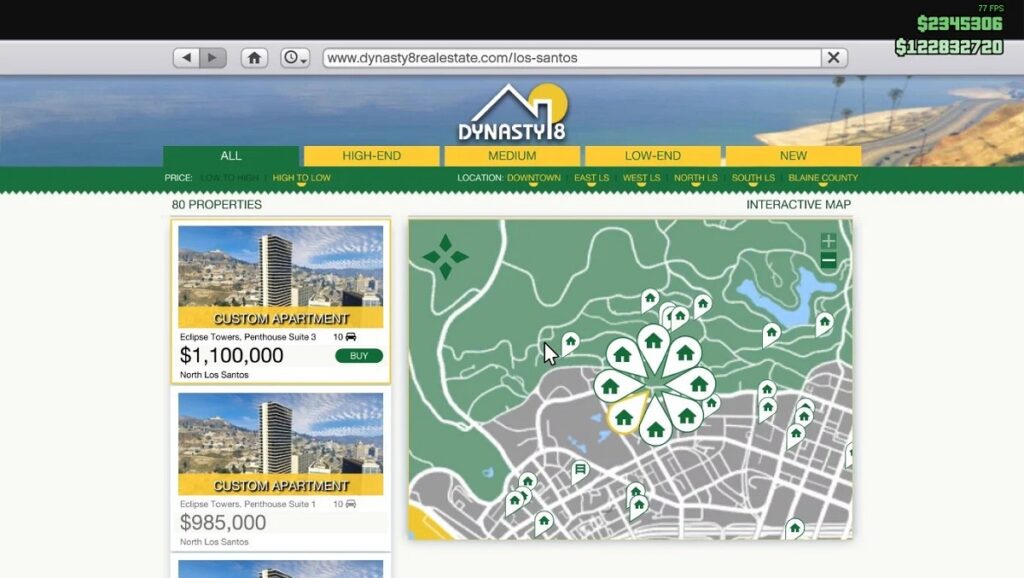Screen dimensions: 1024x578
Task: Toggle the NORTH LS location filter
Action: pos(696,178)
